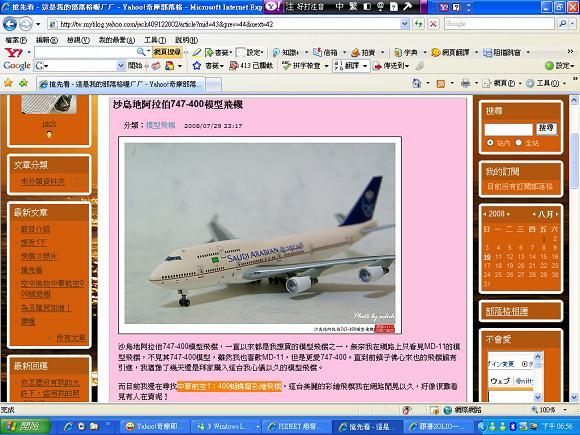Open the Google toolbar search box dropdown

121,66
